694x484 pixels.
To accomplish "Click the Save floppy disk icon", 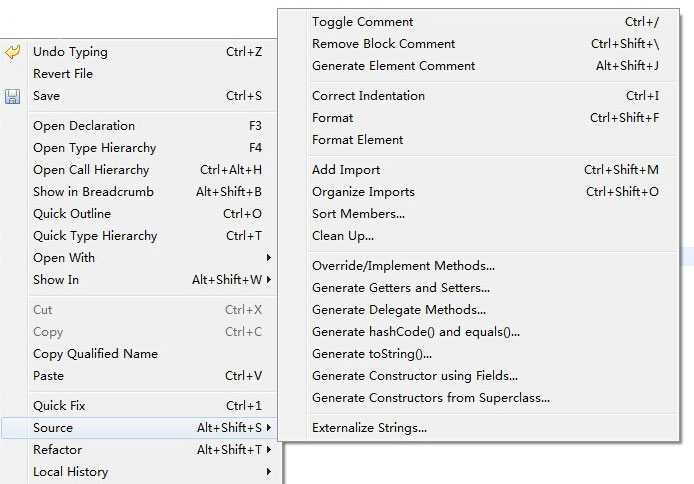I will coord(12,96).
